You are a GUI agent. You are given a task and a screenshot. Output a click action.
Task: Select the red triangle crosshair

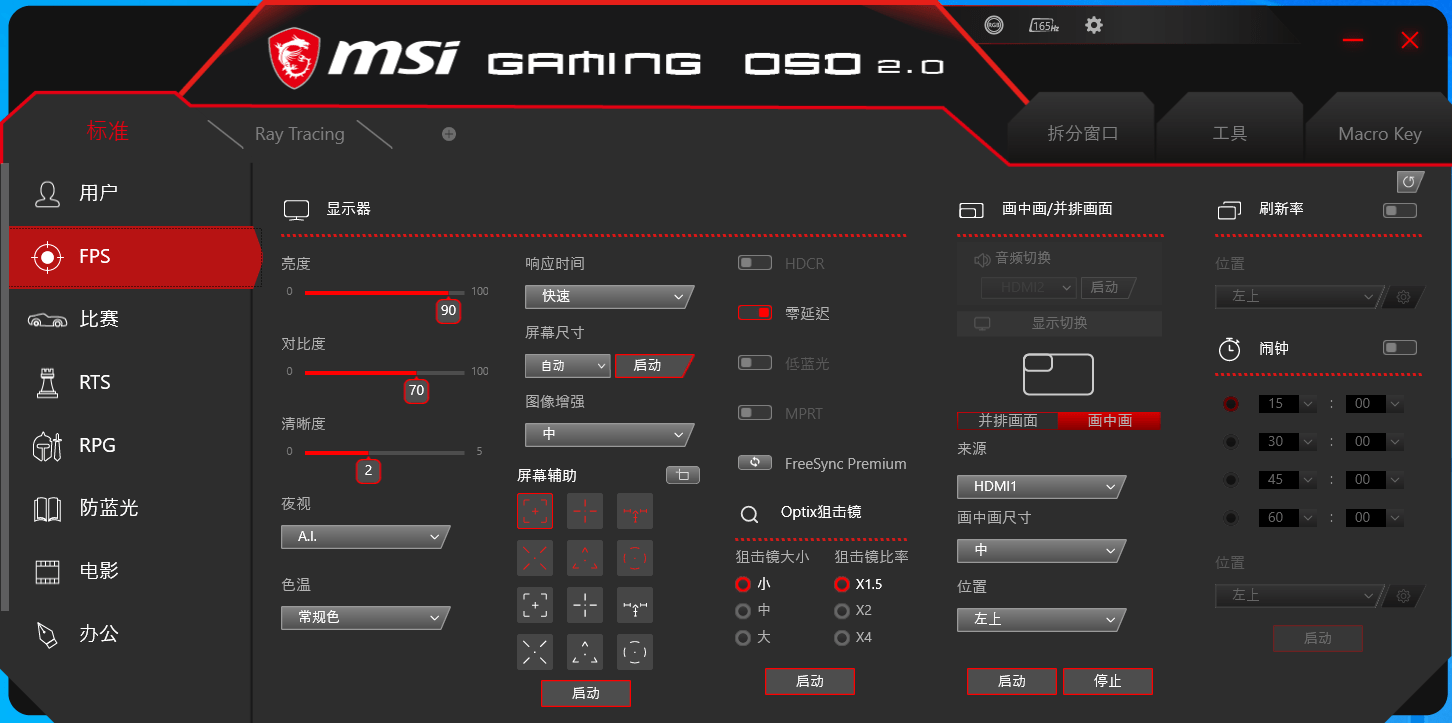pyautogui.click(x=585, y=558)
